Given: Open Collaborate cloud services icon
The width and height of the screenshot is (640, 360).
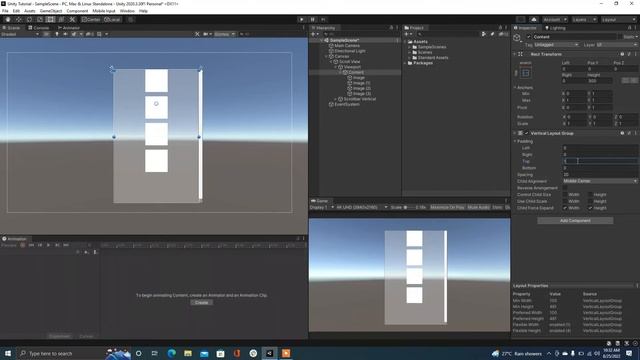Looking at the screenshot, I should click(x=533, y=19).
